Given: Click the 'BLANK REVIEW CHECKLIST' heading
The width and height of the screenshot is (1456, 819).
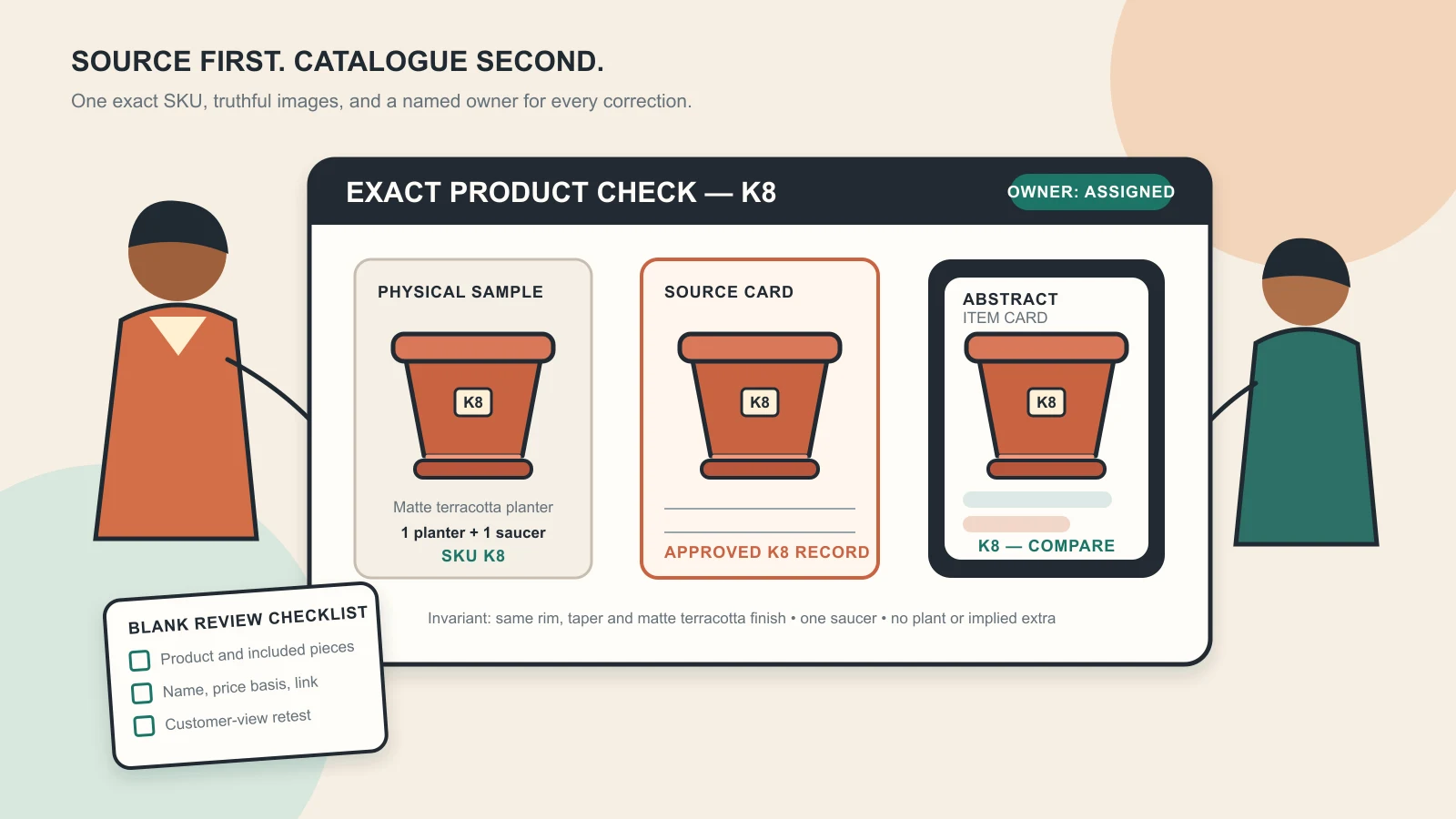Looking at the screenshot, I should pos(248,620).
